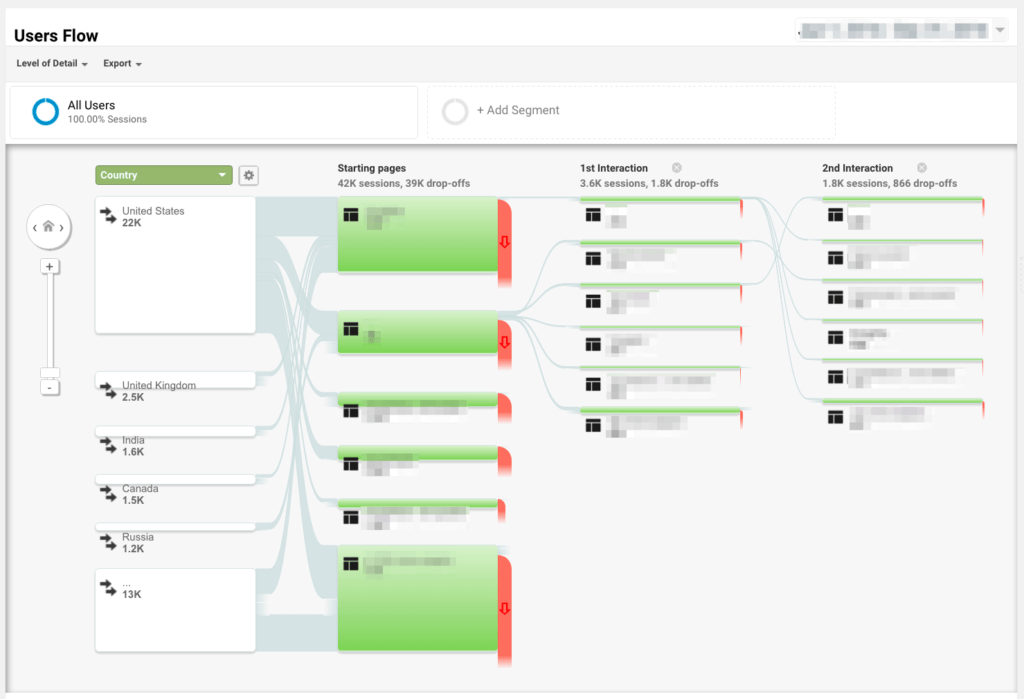
Task: Zoom out with the minus icon
Action: (49, 387)
